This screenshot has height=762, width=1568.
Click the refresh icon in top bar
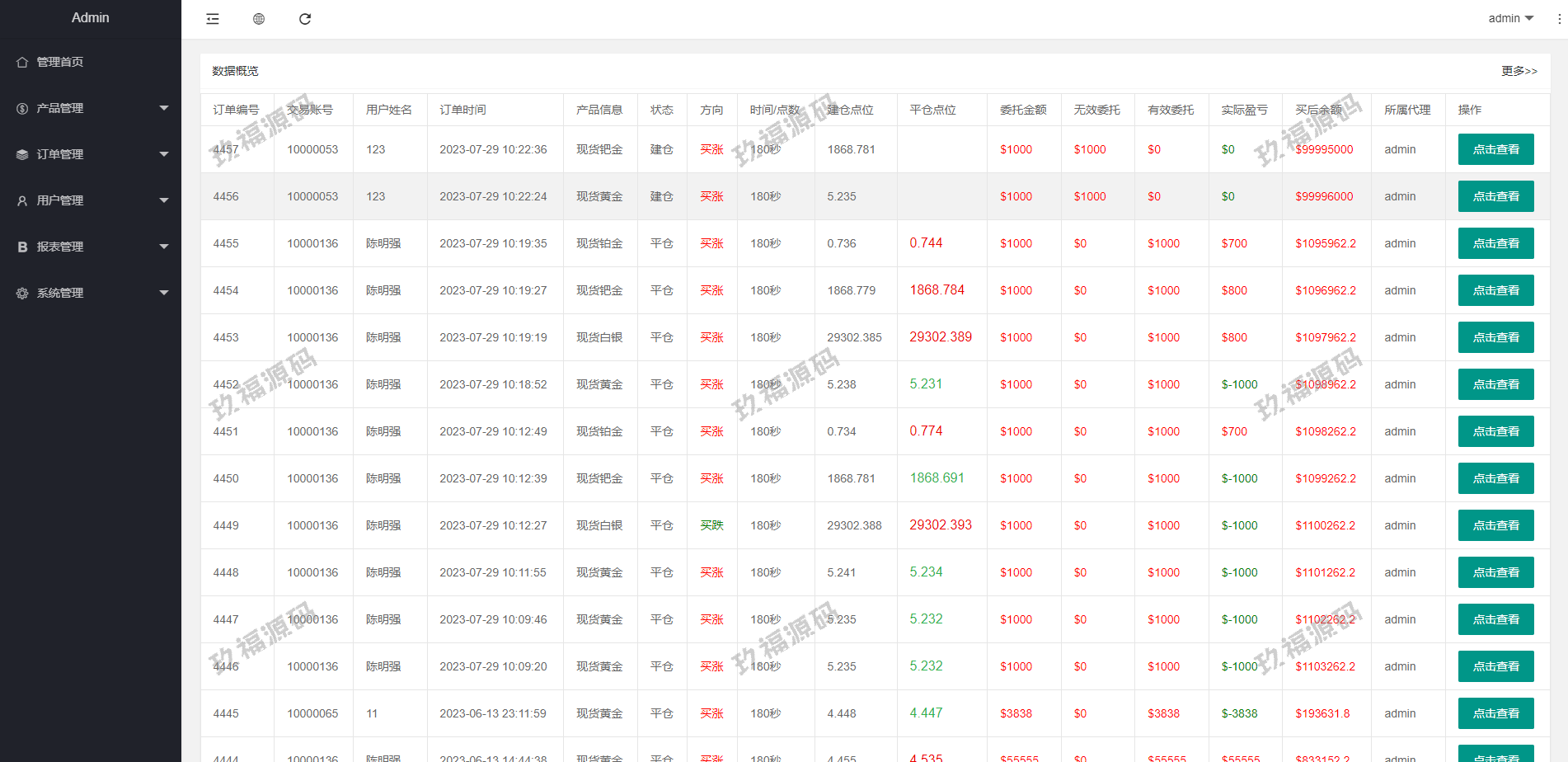point(305,19)
